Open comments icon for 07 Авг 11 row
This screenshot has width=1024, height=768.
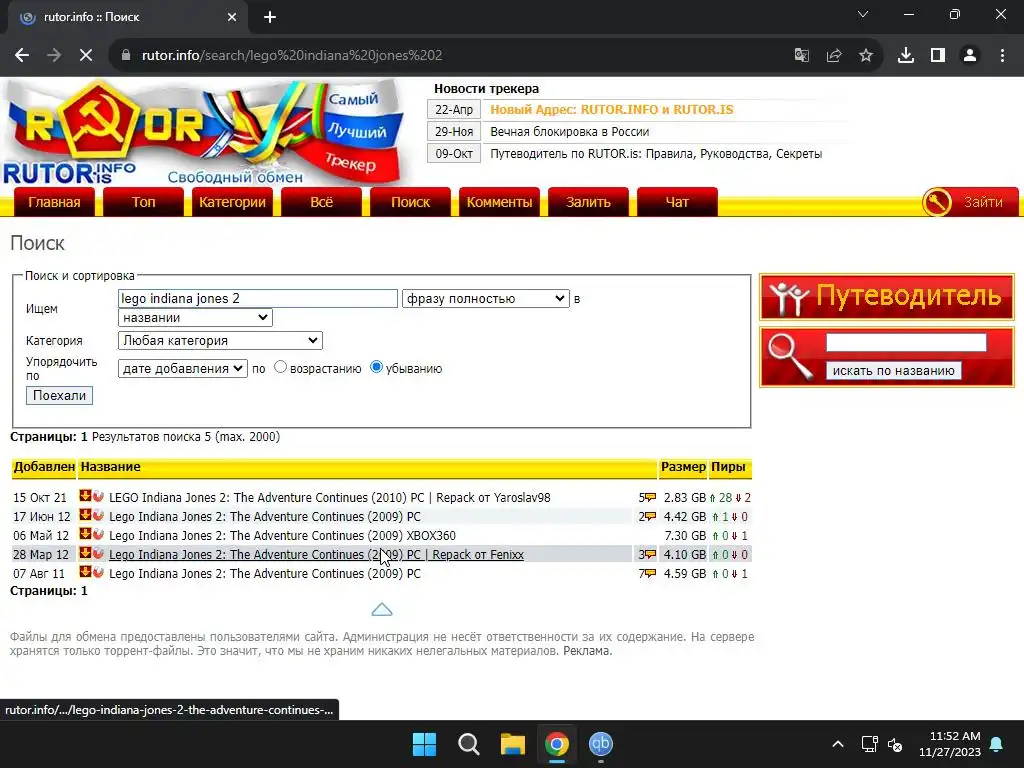650,573
